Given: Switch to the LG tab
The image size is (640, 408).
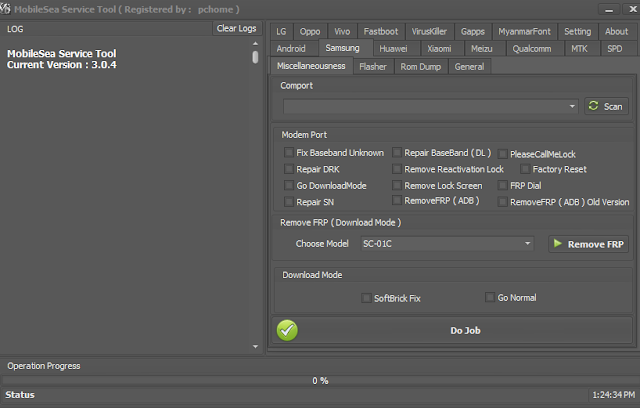Looking at the screenshot, I should tap(281, 31).
